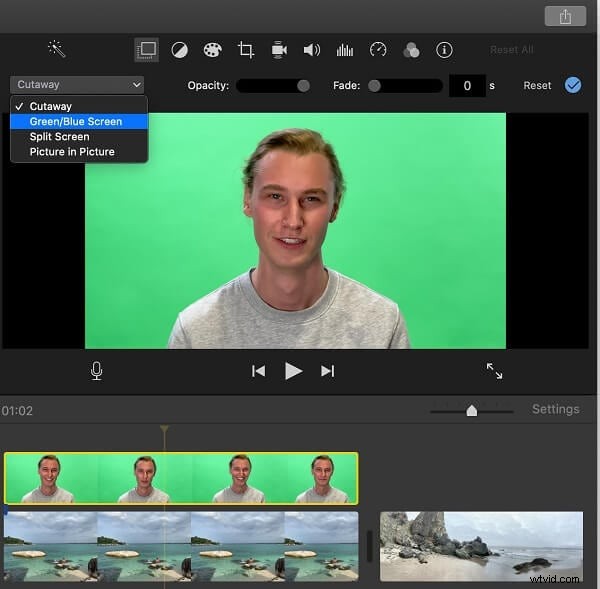This screenshot has height=589, width=600.
Task: Open the clip filter and audio effects tool
Action: pyautogui.click(x=411, y=50)
